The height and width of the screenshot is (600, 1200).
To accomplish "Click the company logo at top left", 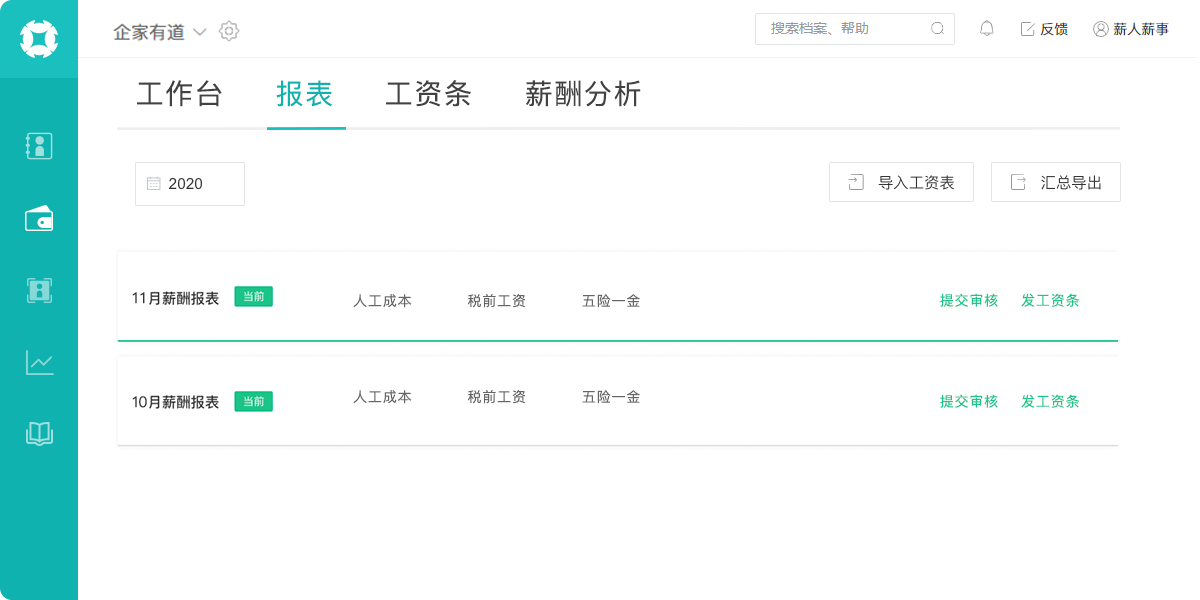I will pos(39,39).
